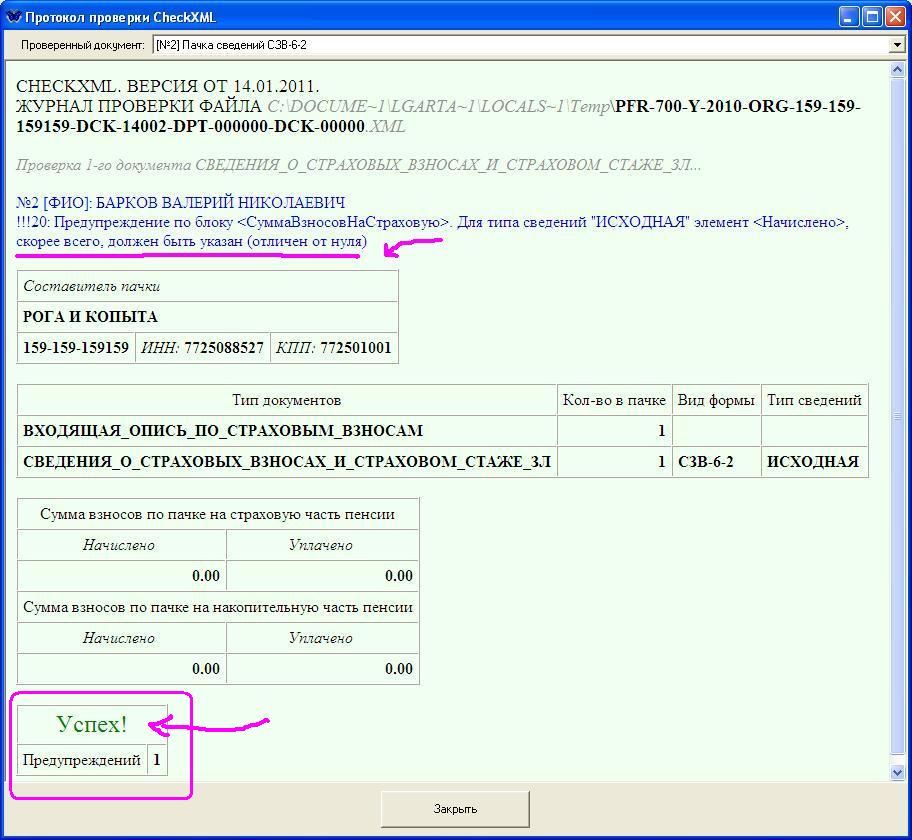Click the 159-159-159159 registration number
This screenshot has width=912, height=840.
[76, 348]
